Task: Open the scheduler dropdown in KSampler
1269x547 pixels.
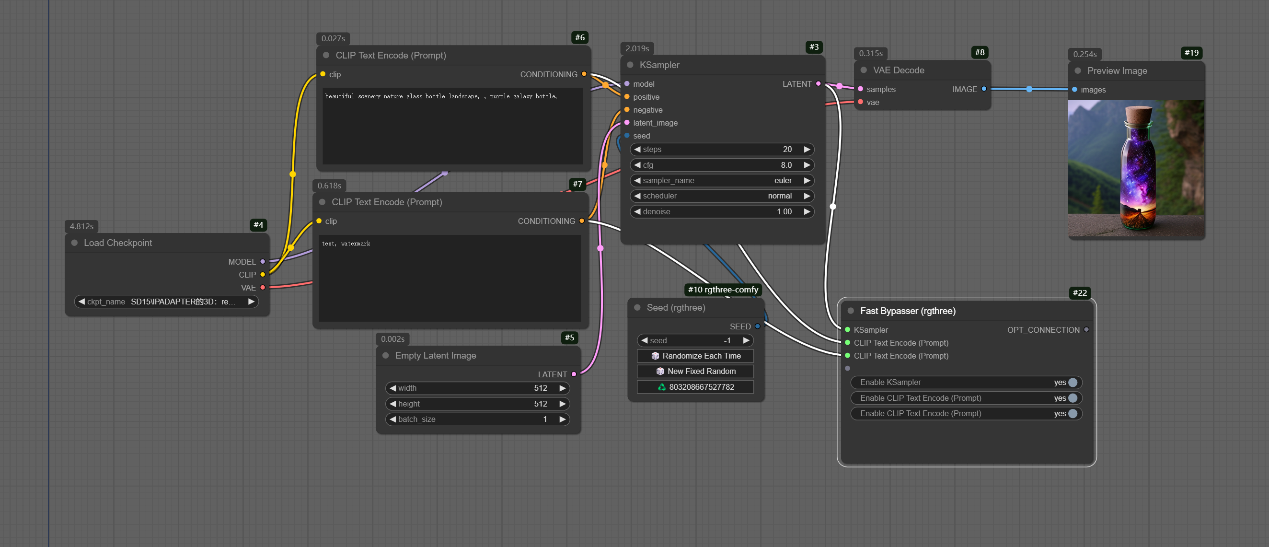Action: (722, 196)
